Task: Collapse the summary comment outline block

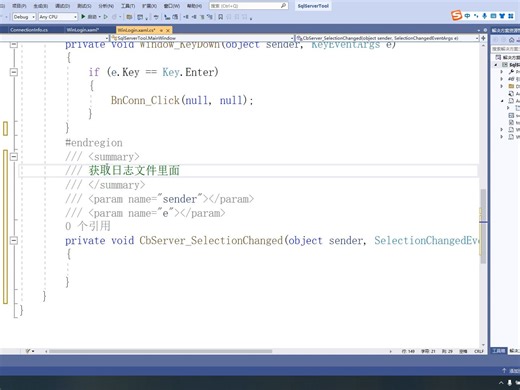Action: coord(14,156)
